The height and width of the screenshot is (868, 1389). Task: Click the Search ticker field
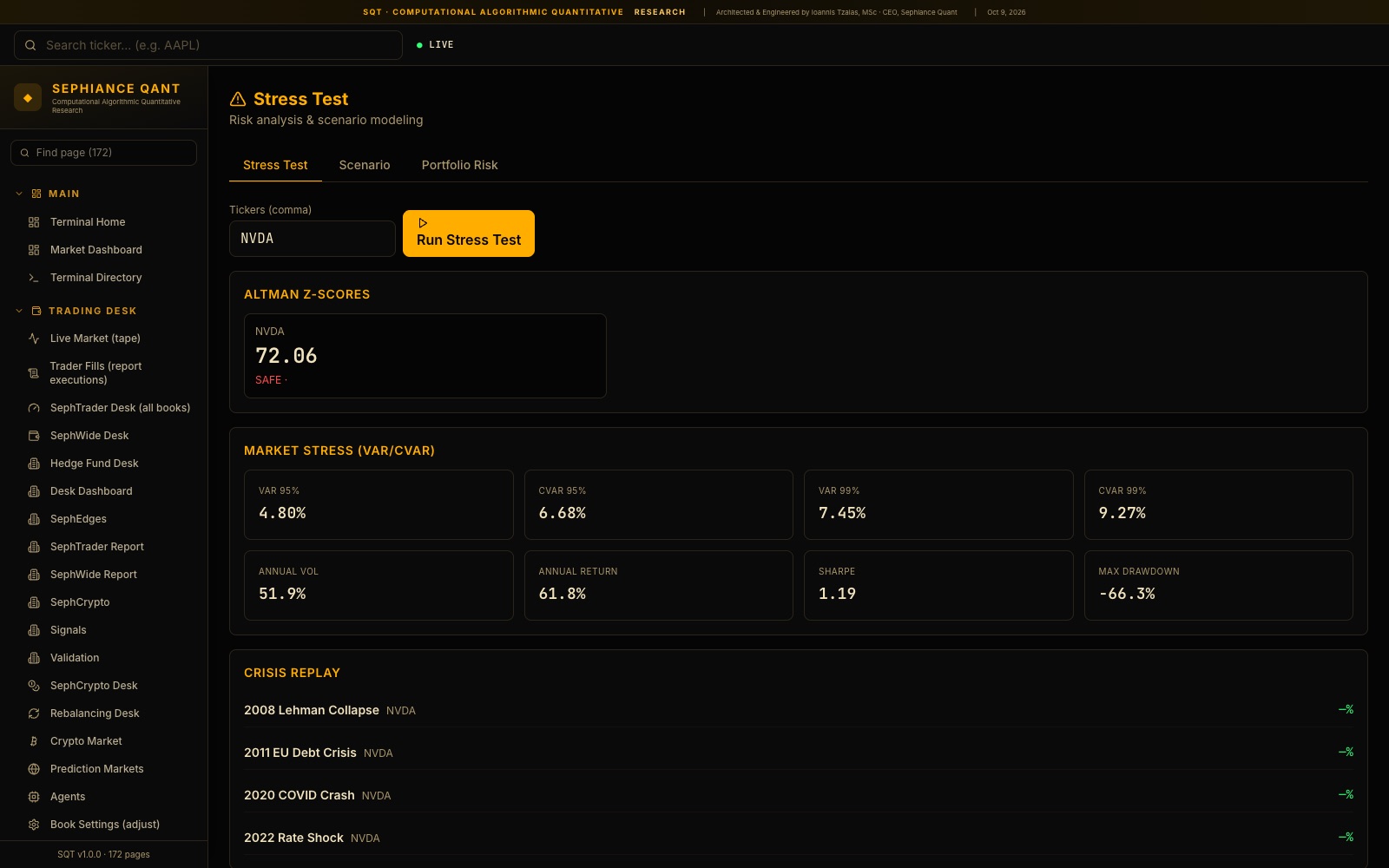(208, 45)
